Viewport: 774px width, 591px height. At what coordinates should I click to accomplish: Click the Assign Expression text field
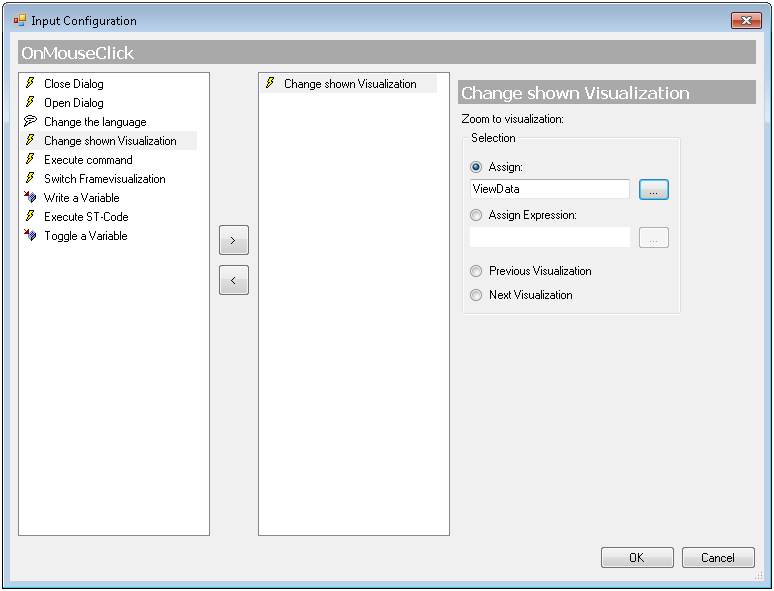pos(549,237)
